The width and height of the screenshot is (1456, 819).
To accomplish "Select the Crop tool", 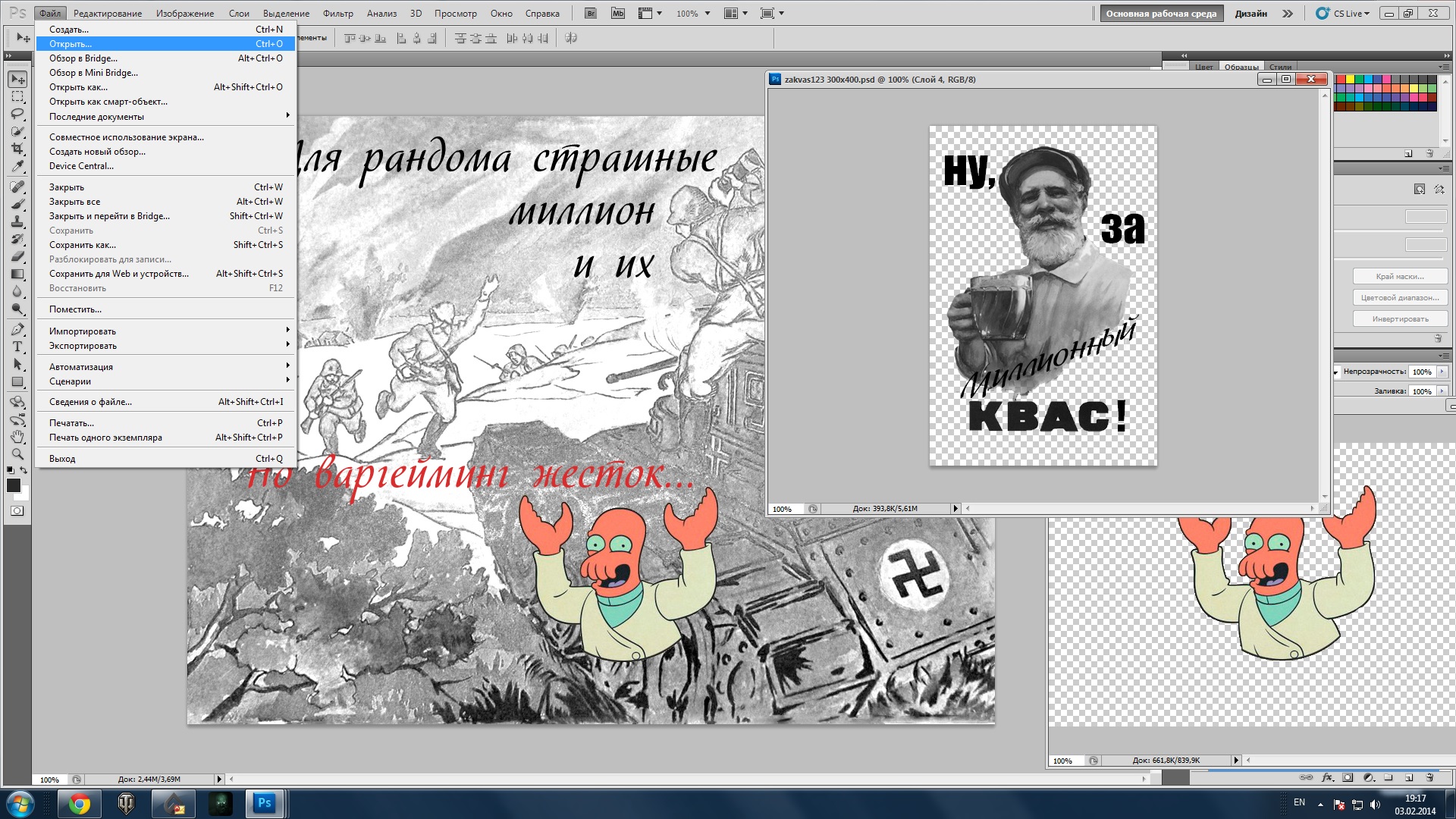I will coord(17,149).
